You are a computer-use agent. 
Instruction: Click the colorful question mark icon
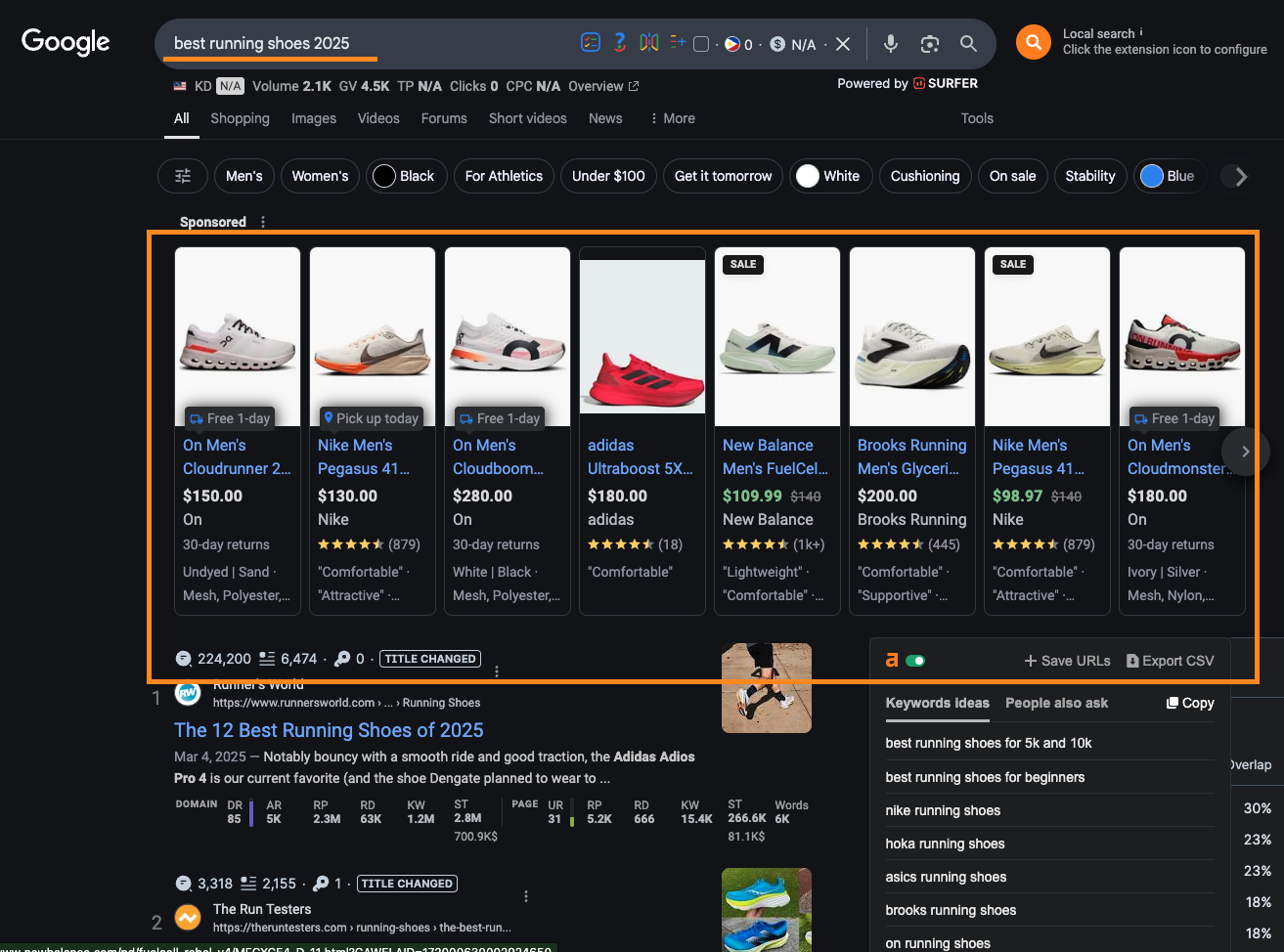(620, 42)
